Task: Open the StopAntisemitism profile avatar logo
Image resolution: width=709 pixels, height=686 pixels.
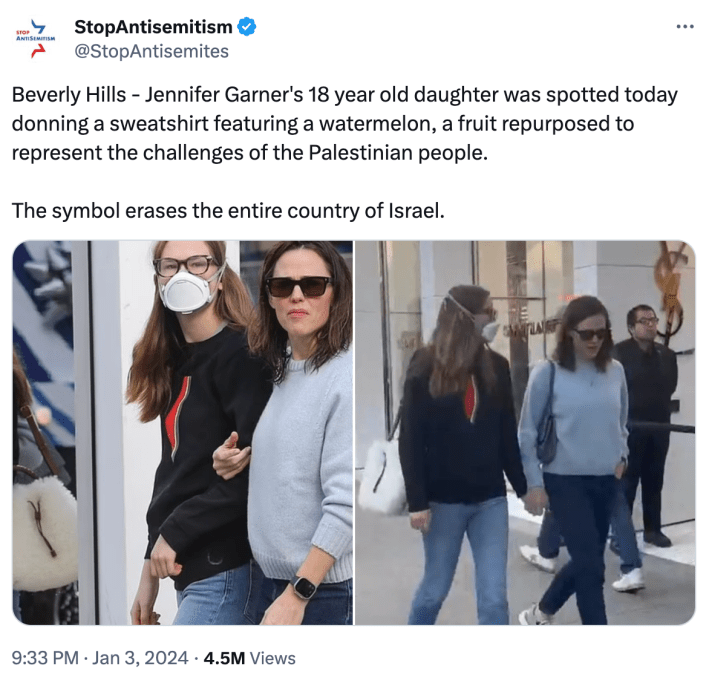Action: coord(36,38)
